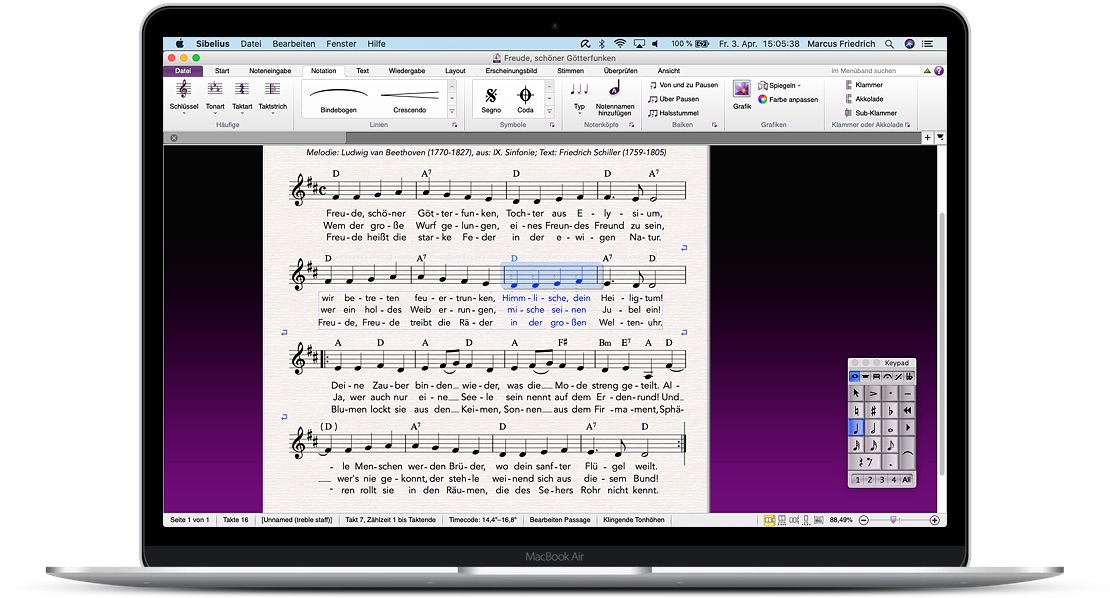Add an Akkolade brace
Screen dimensions: 1110x598
pyautogui.click(x=864, y=99)
